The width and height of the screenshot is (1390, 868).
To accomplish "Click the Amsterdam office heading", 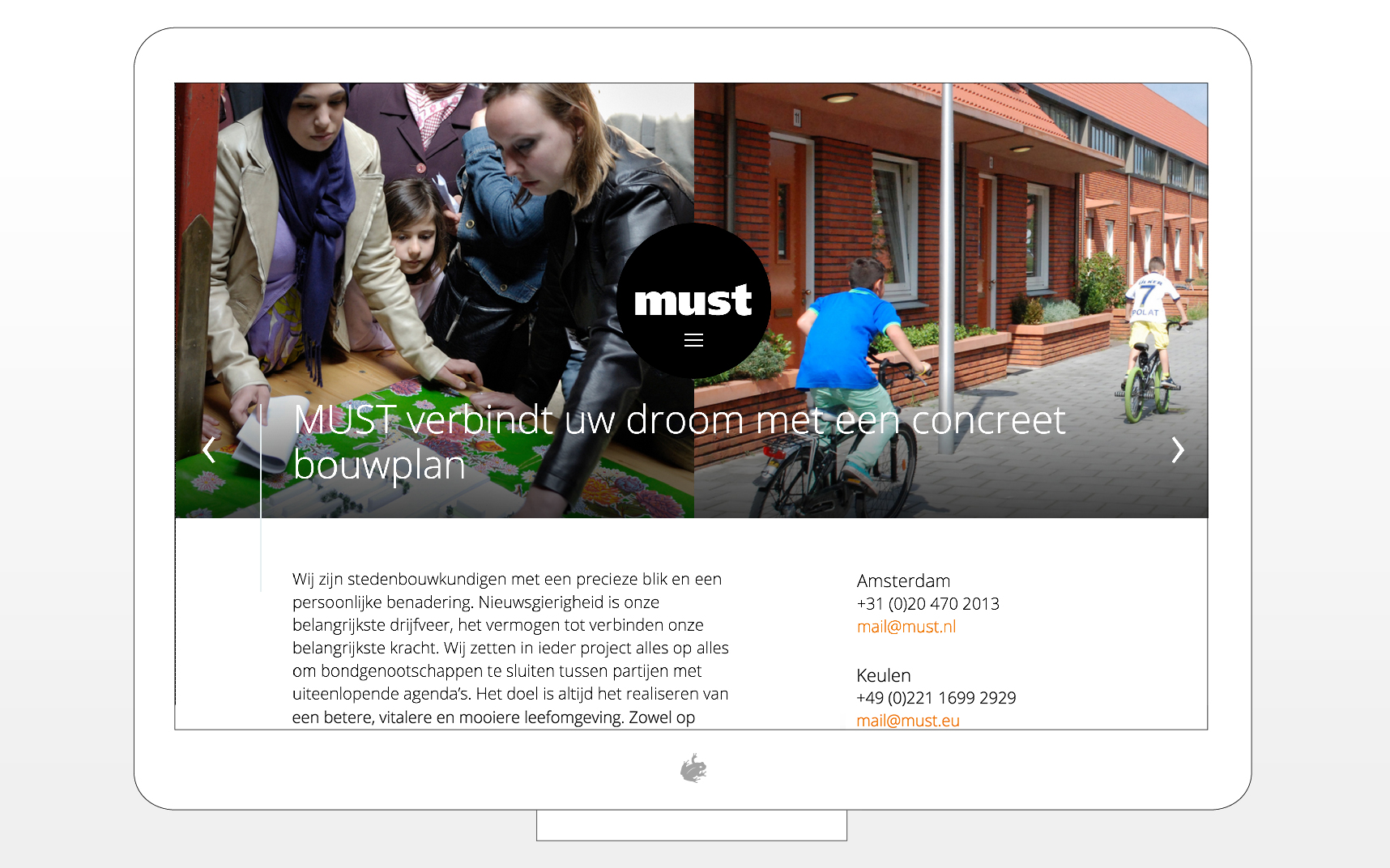I will coord(903,581).
